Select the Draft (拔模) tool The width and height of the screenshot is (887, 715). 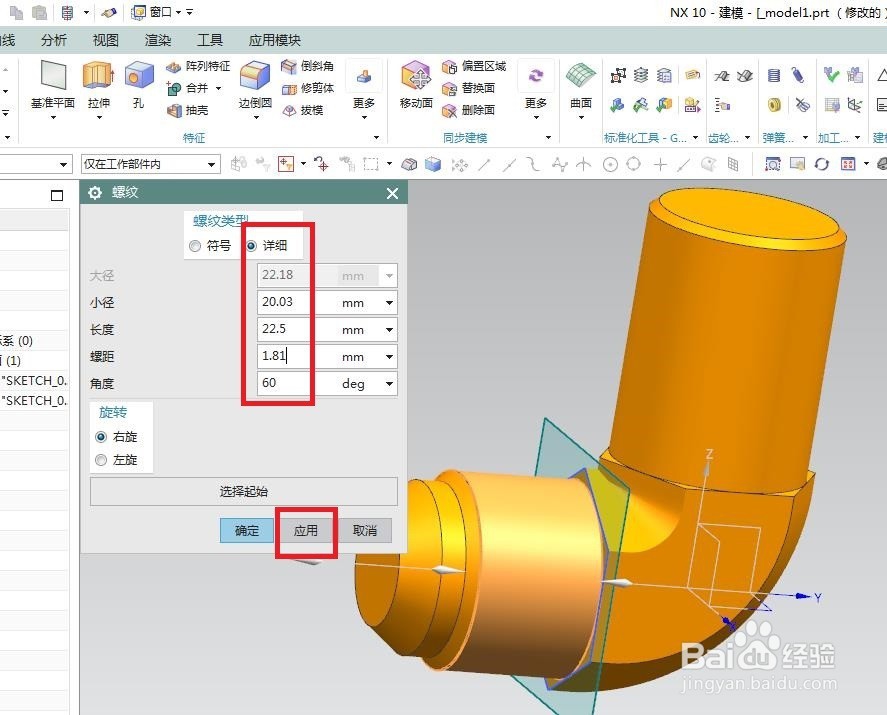coord(303,110)
